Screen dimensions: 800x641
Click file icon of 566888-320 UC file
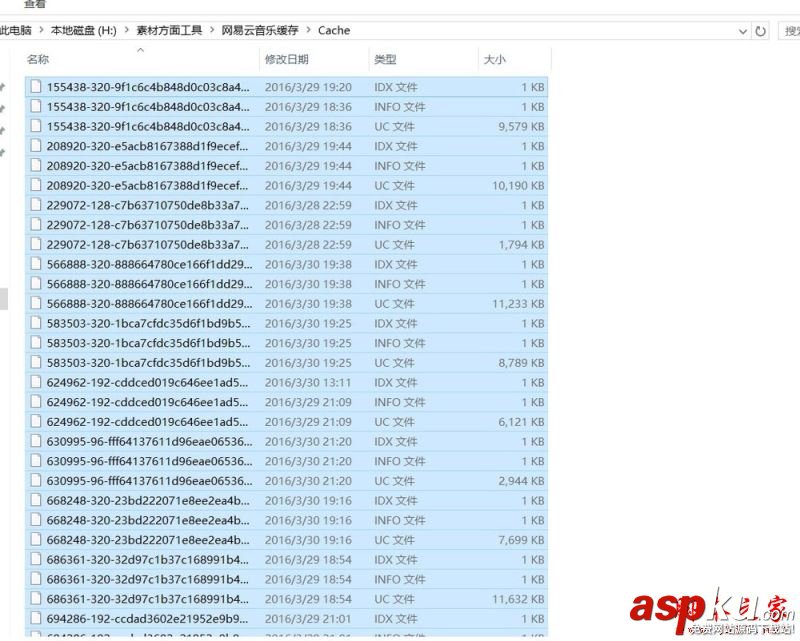click(x=36, y=303)
